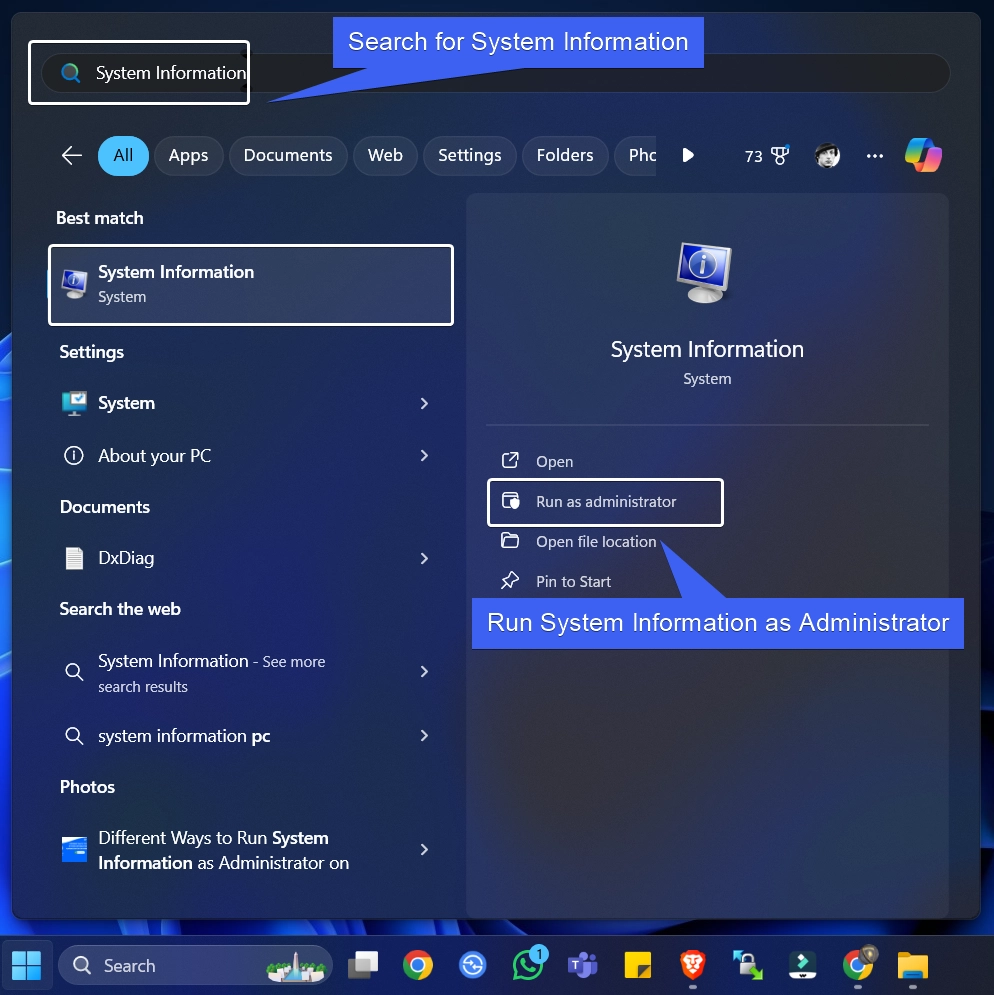Open the second Chrome profile icon on taskbar
994x995 pixels.
coord(859,965)
